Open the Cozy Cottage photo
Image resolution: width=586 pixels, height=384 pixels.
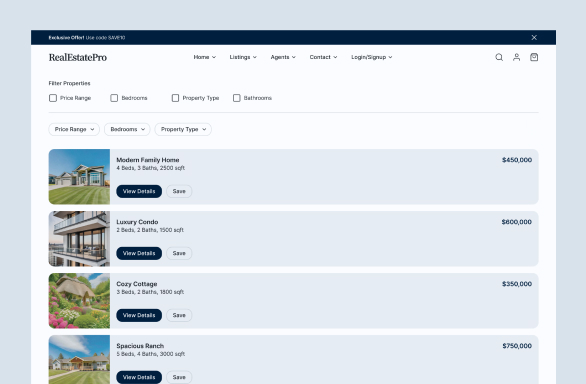click(x=79, y=301)
